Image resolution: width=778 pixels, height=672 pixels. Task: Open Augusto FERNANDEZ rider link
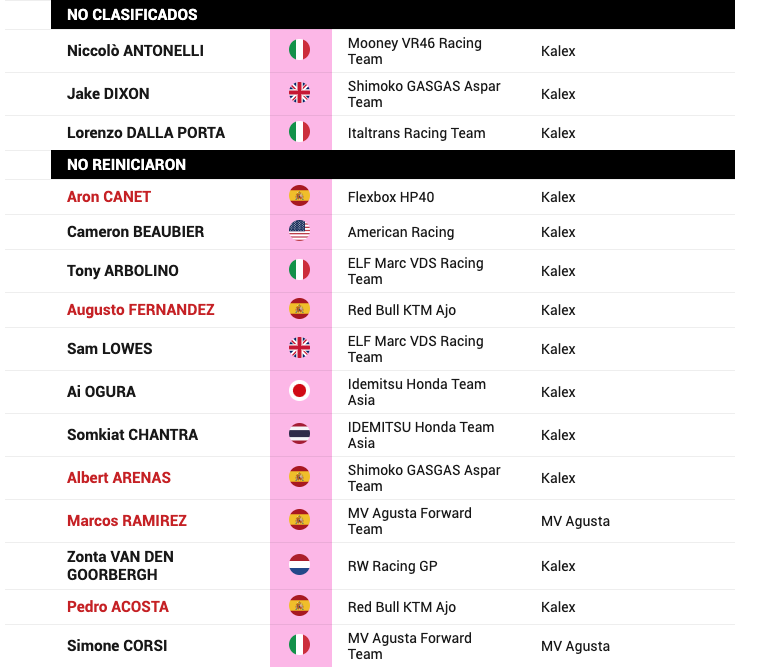tap(140, 310)
